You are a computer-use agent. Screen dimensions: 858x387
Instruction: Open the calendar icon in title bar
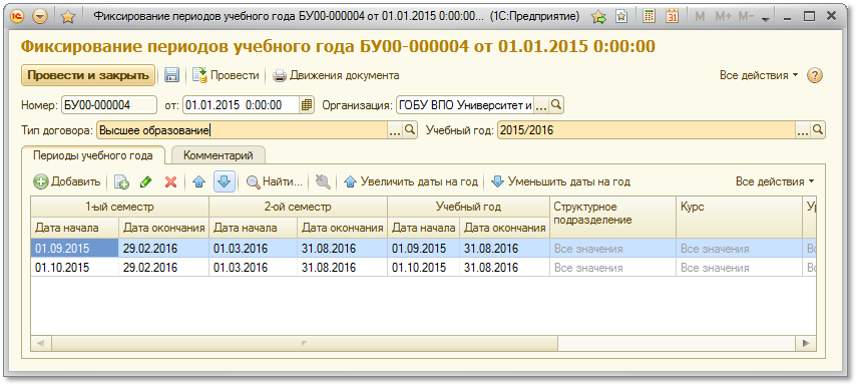pos(672,17)
